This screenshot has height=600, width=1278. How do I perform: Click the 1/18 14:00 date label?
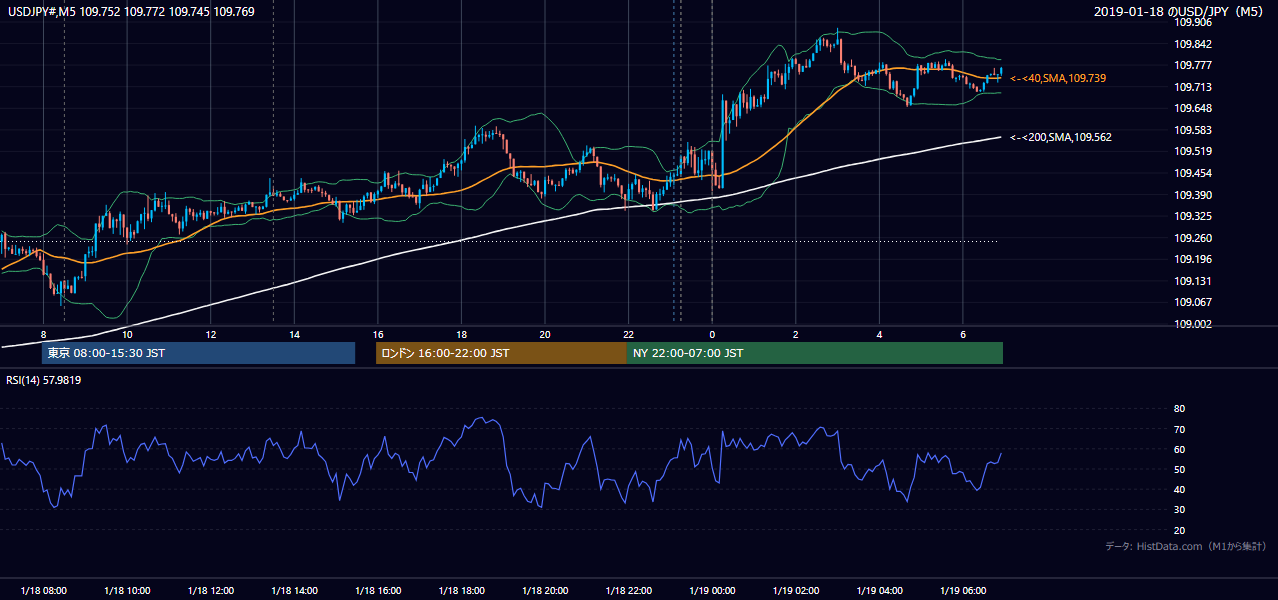(294, 591)
